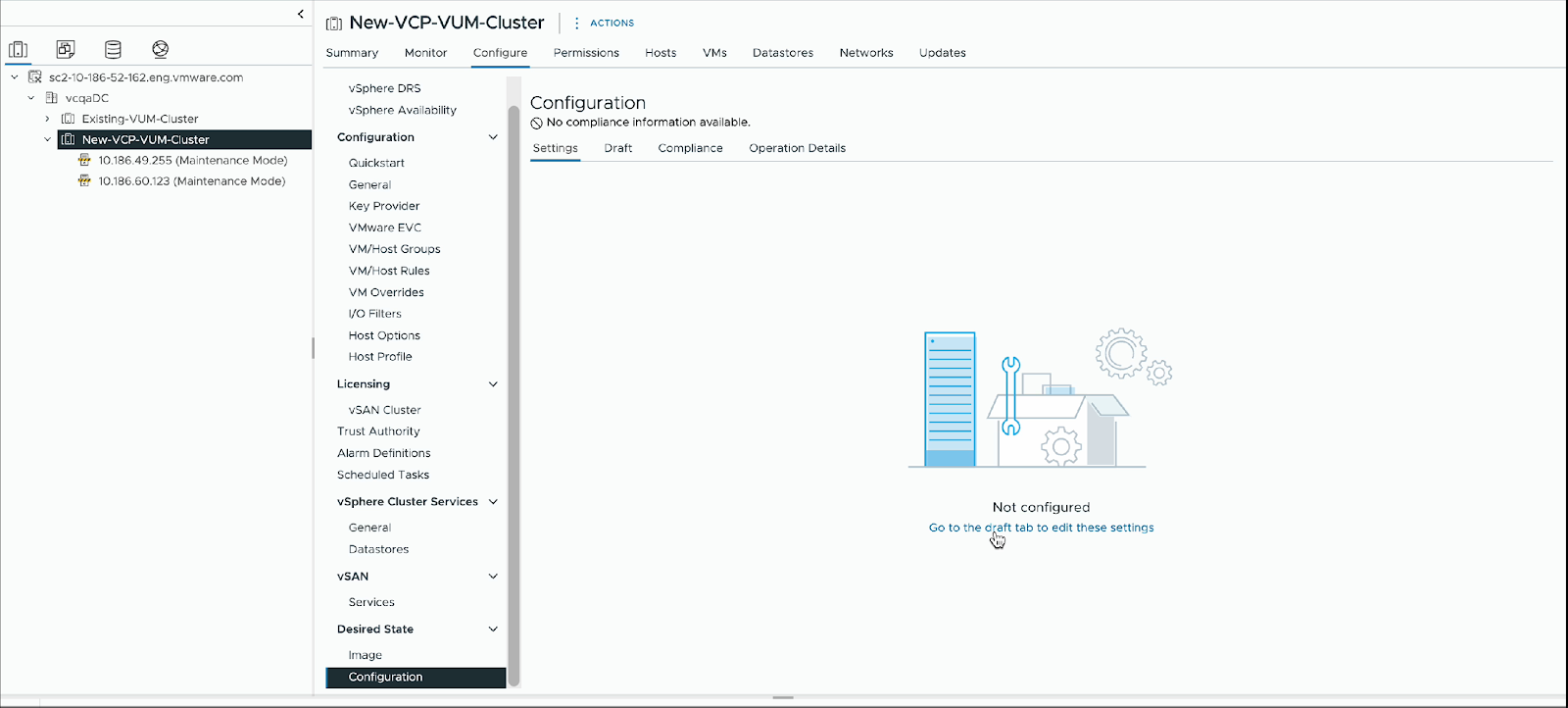
Task: Open Key Provider settings
Action: (384, 206)
